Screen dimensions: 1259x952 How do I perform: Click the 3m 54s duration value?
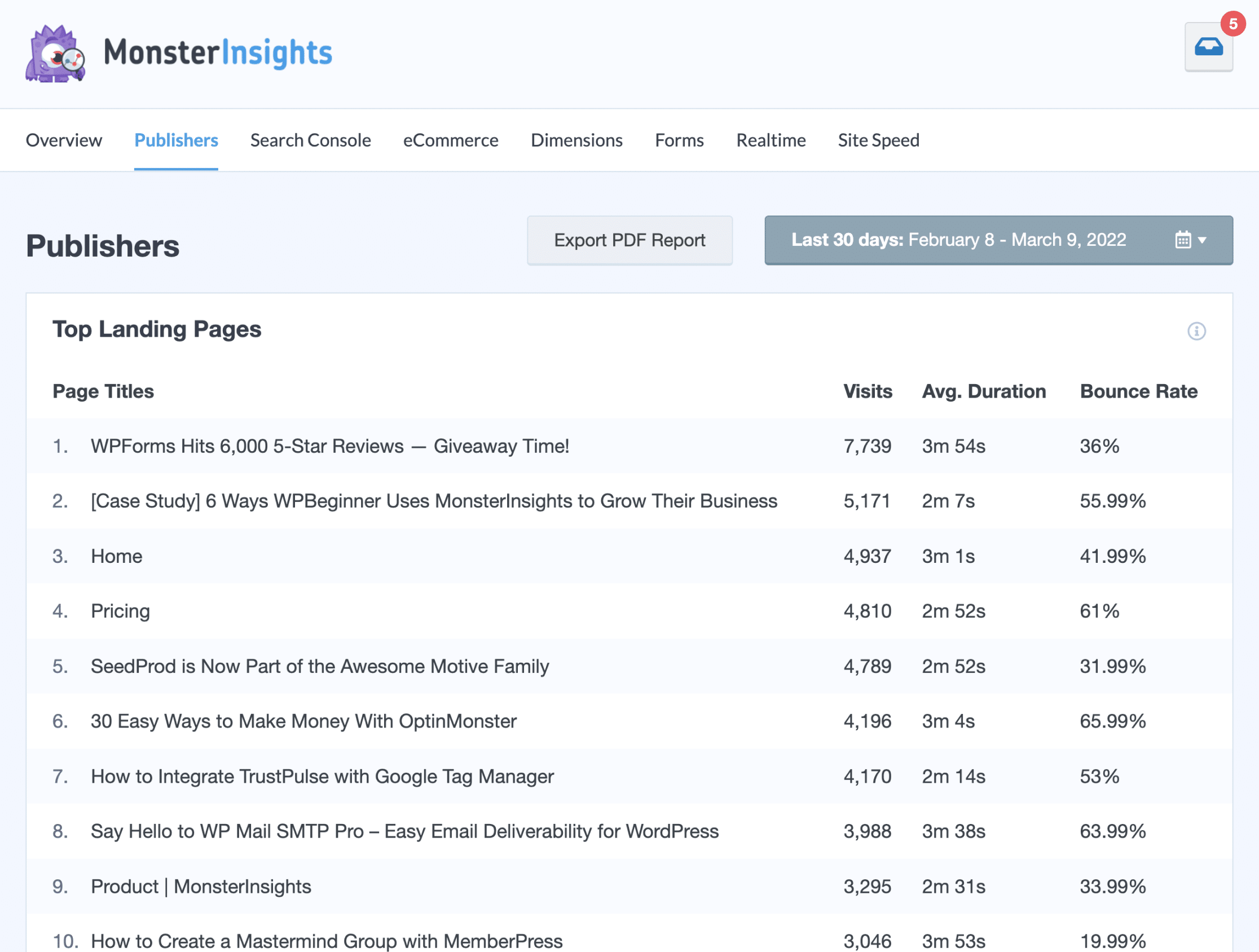pyautogui.click(x=953, y=446)
